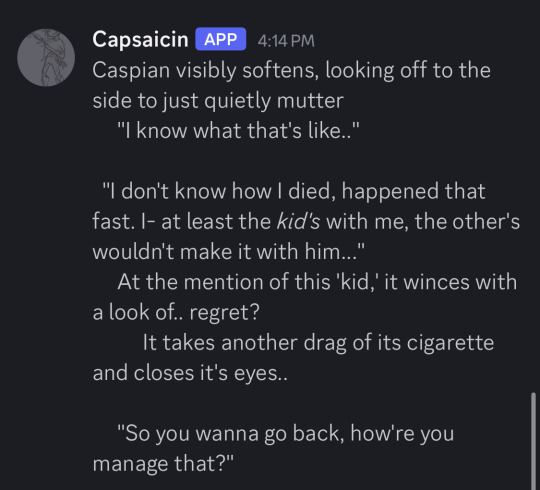Screen dimensions: 540x490
Task: Click the line "It takes another drag of its cigarette"
Action: pos(318,343)
